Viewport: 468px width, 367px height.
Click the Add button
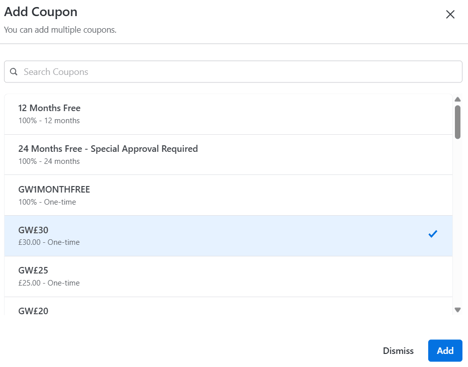point(445,351)
